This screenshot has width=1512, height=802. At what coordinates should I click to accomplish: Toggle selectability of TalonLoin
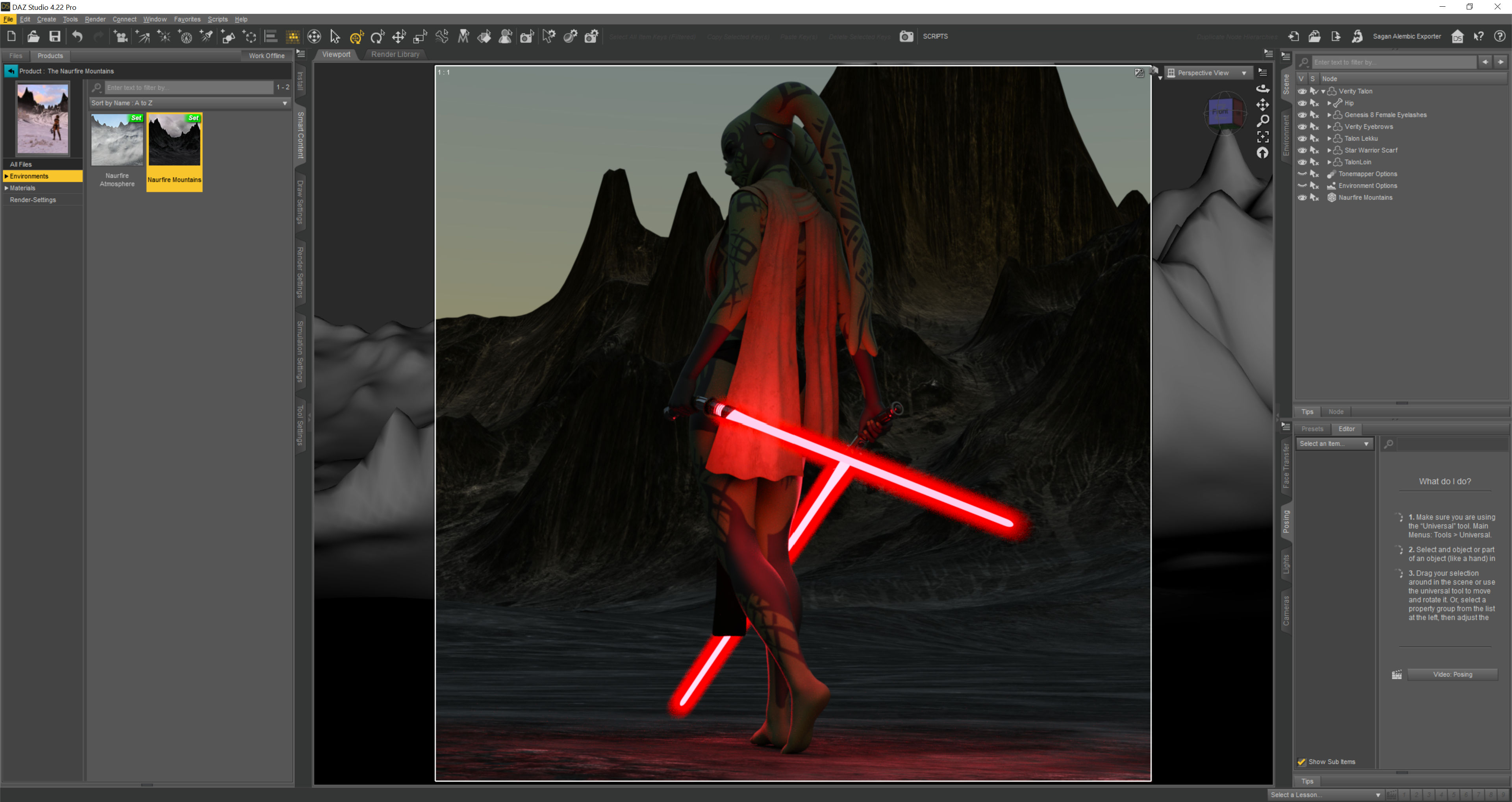tap(1315, 163)
